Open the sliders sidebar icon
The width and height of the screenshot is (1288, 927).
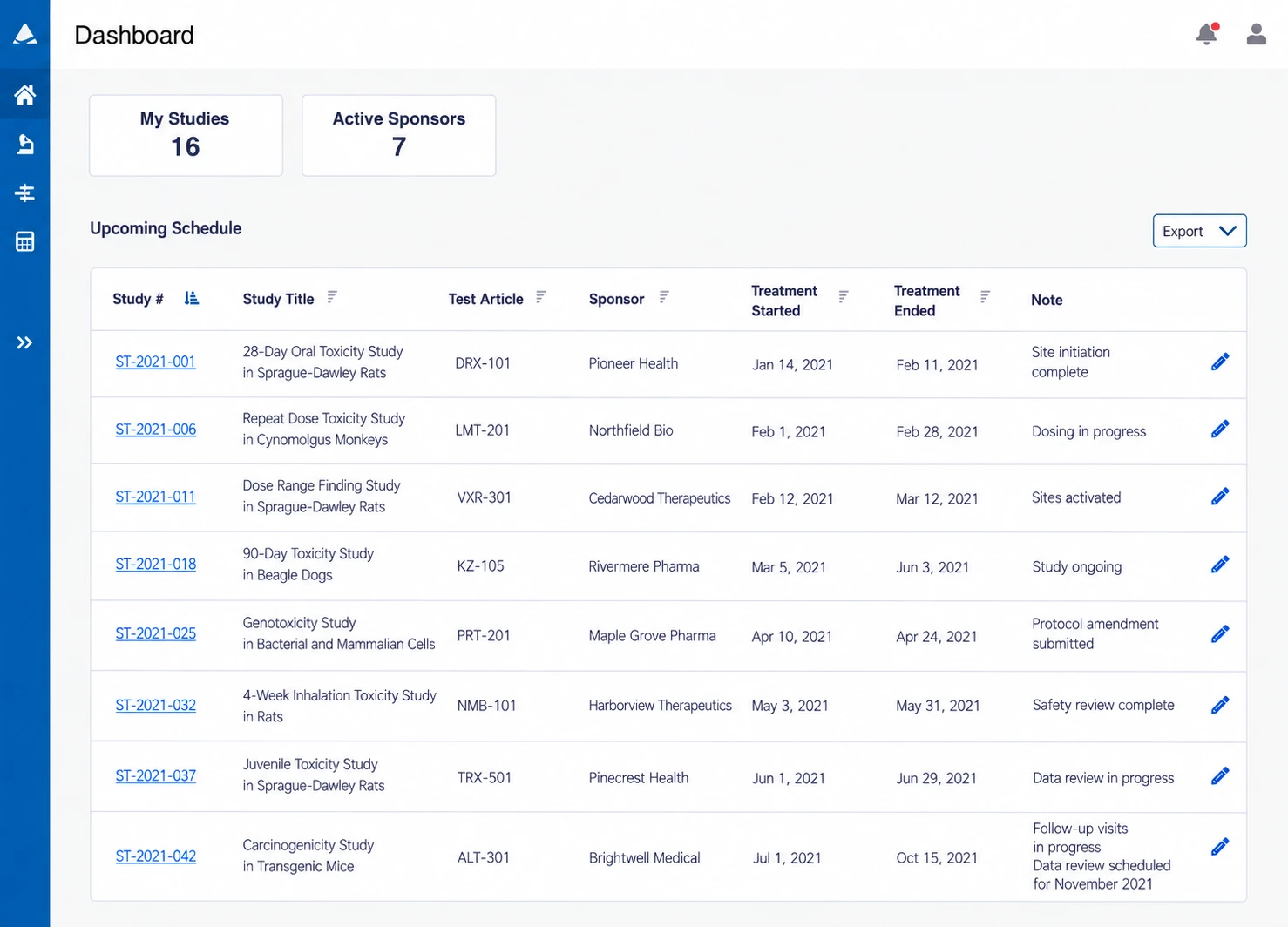pos(25,193)
